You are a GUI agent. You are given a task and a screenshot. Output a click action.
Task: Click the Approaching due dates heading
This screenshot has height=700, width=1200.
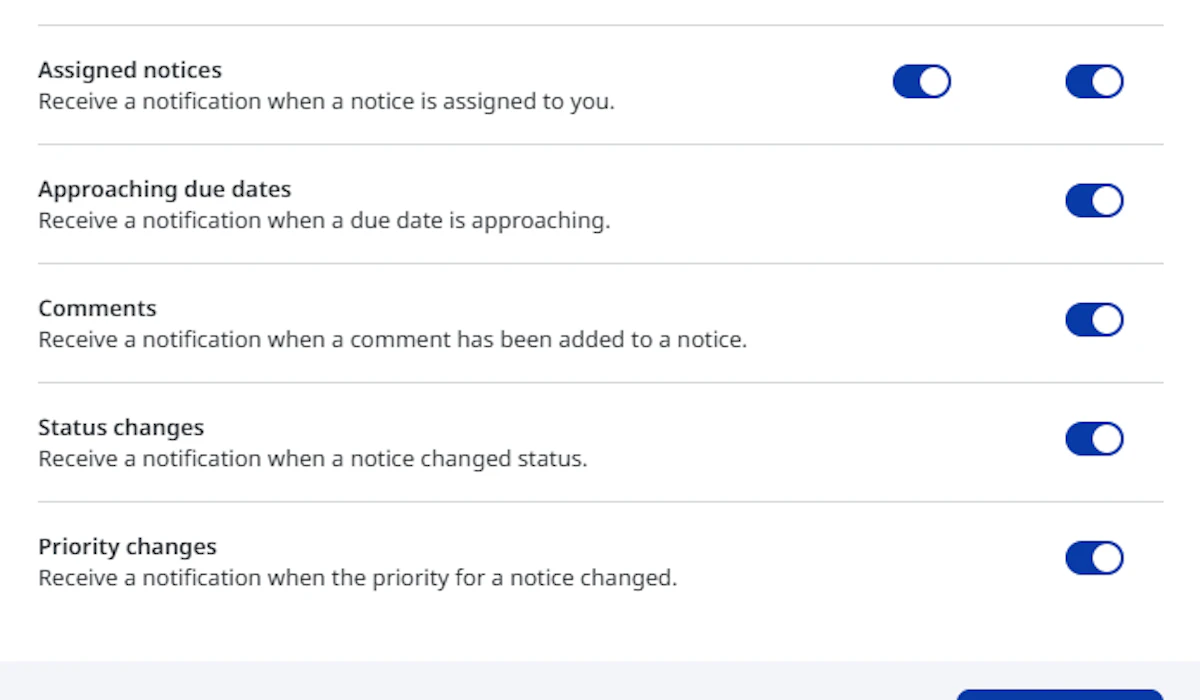(165, 189)
